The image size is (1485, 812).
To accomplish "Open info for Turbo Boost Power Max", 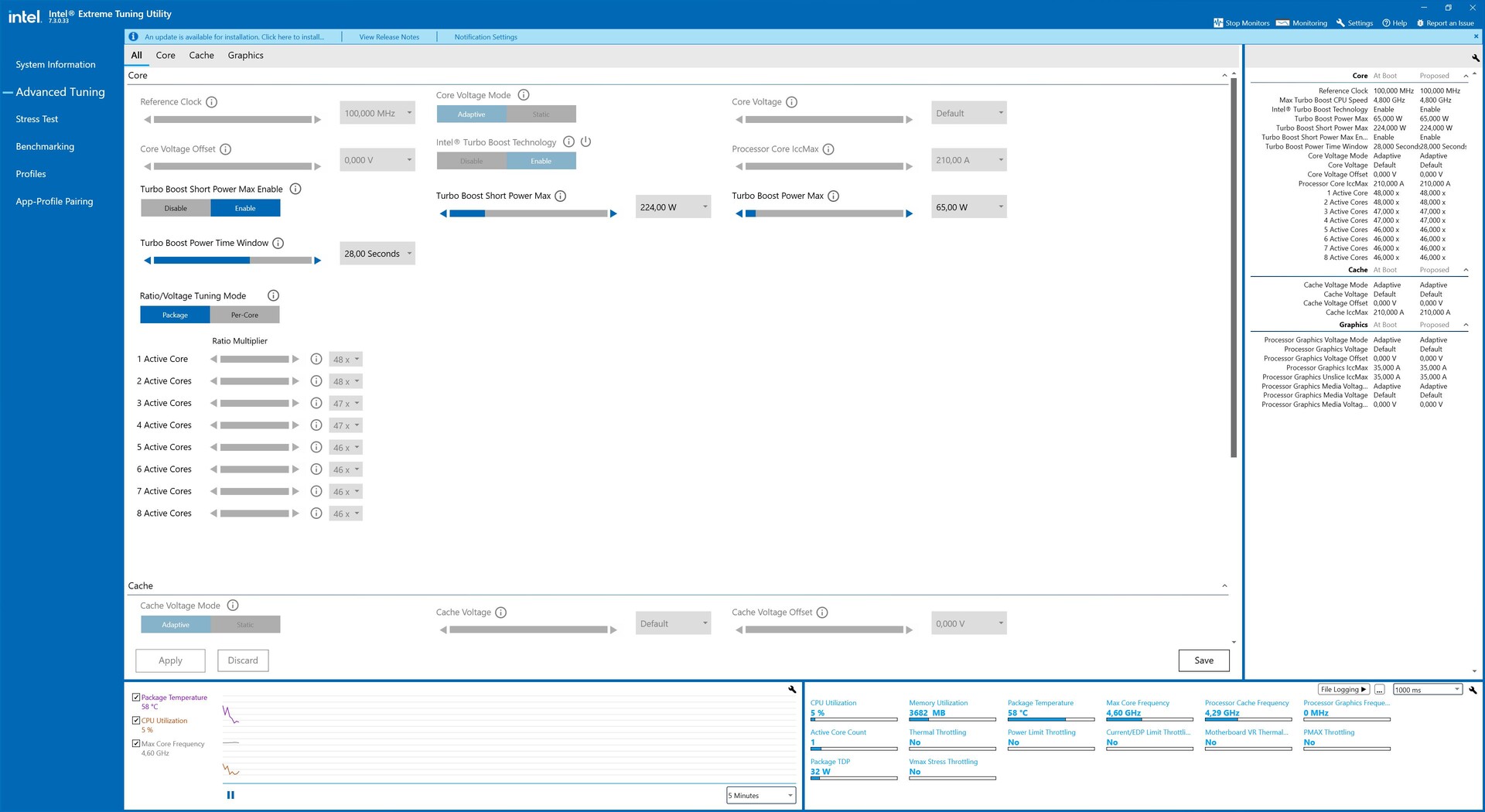I will click(x=833, y=196).
